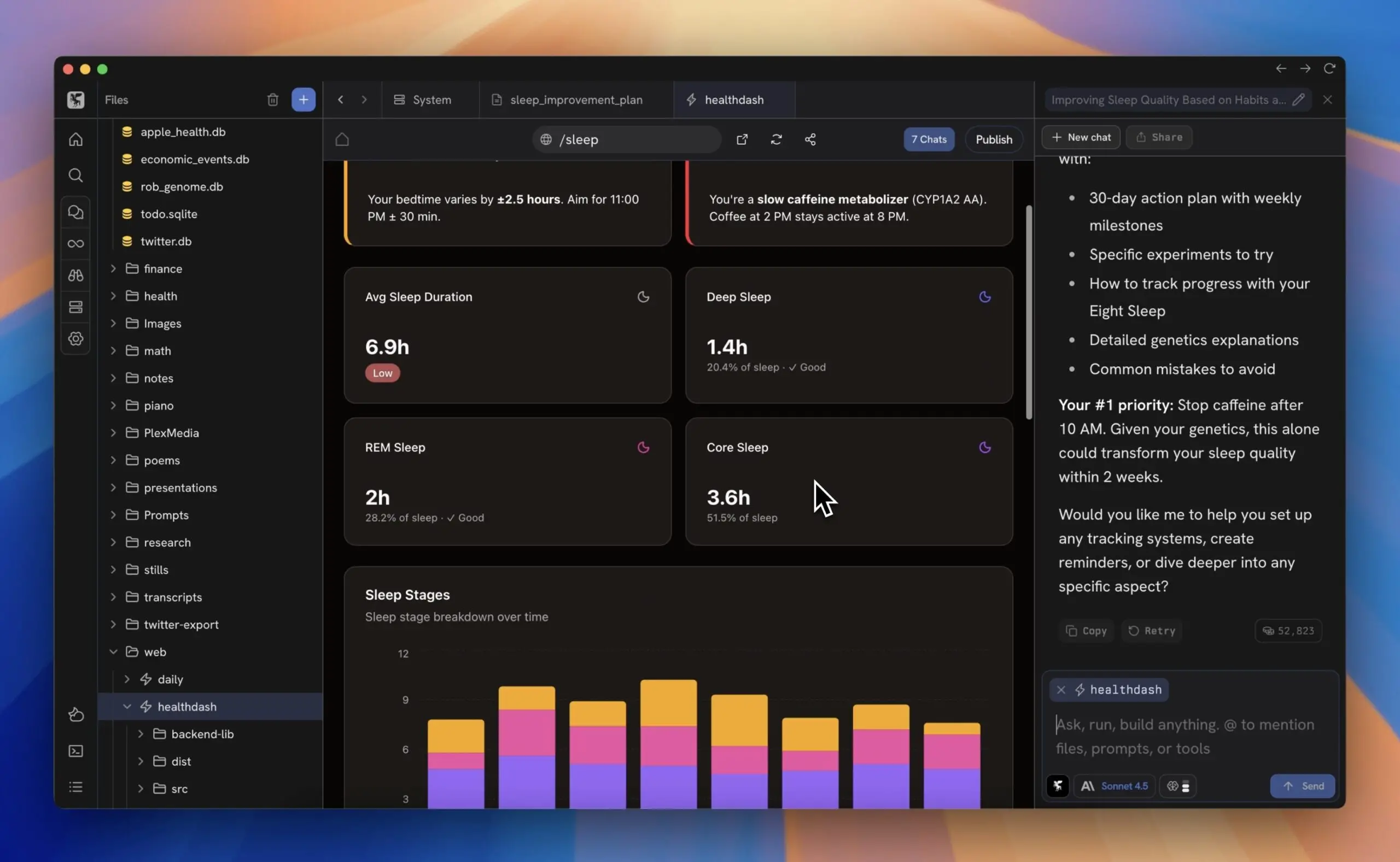Click the 7 Chats button

click(929, 140)
